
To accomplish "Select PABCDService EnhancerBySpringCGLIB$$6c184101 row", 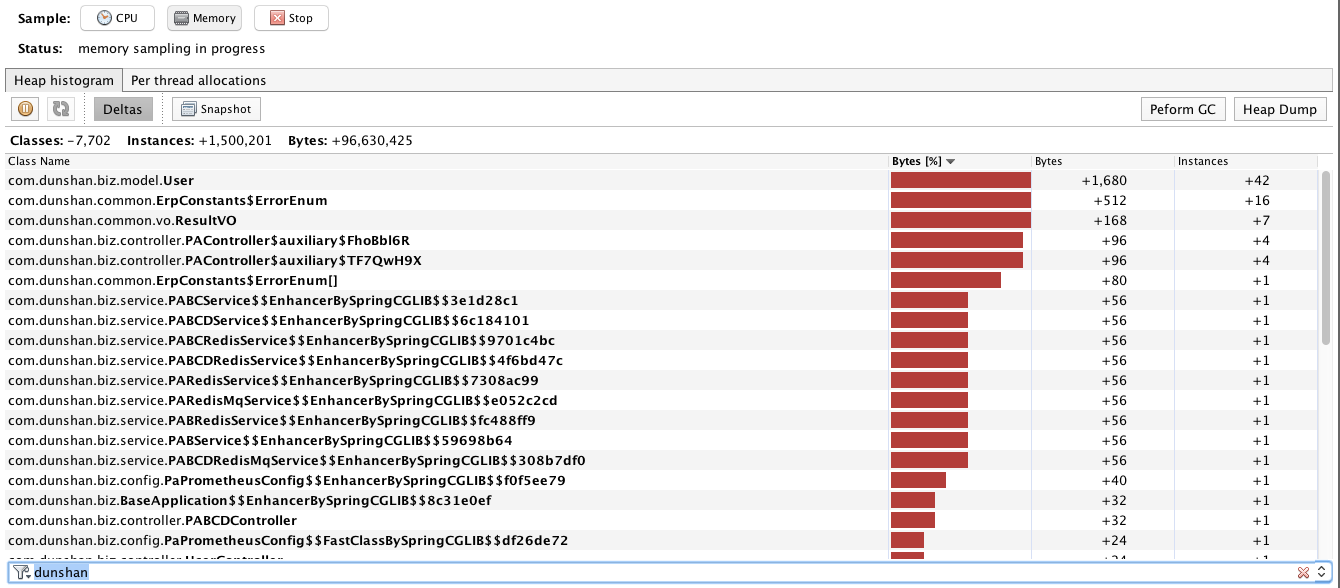I will [x=662, y=320].
